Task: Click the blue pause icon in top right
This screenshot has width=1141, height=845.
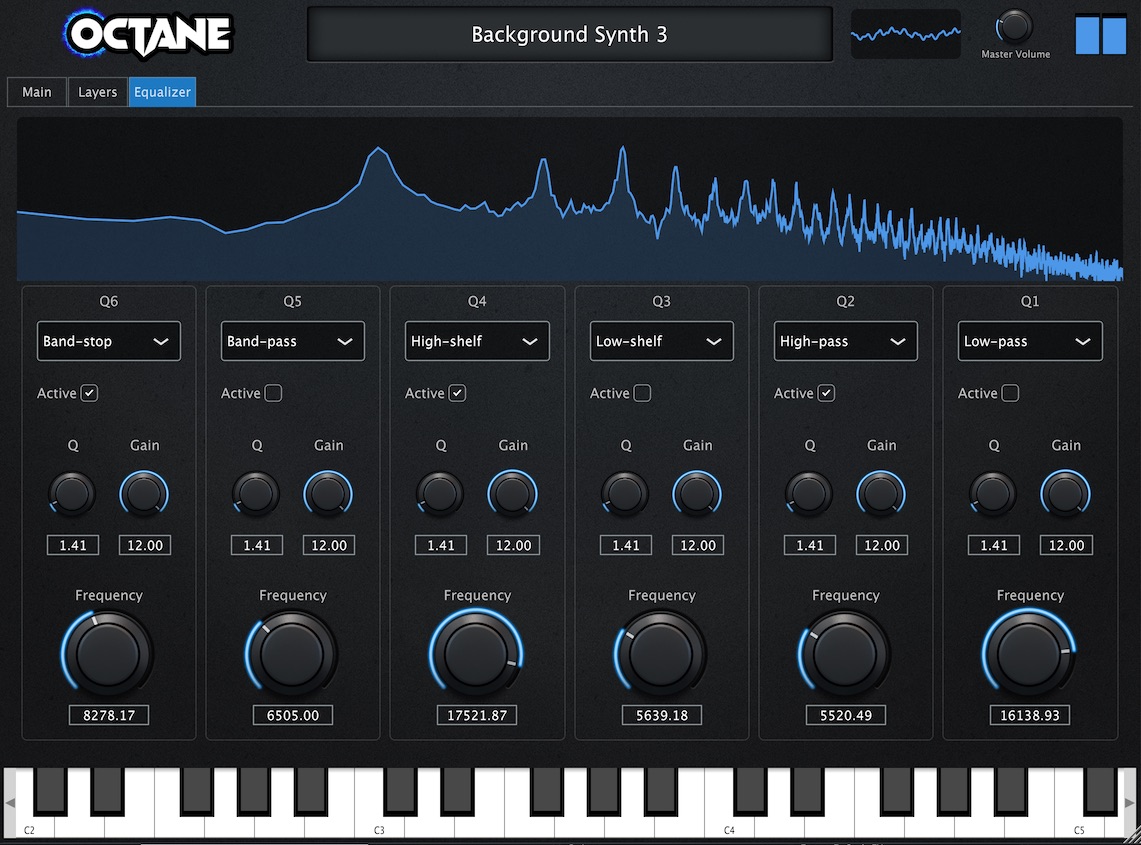Action: pos(1100,34)
